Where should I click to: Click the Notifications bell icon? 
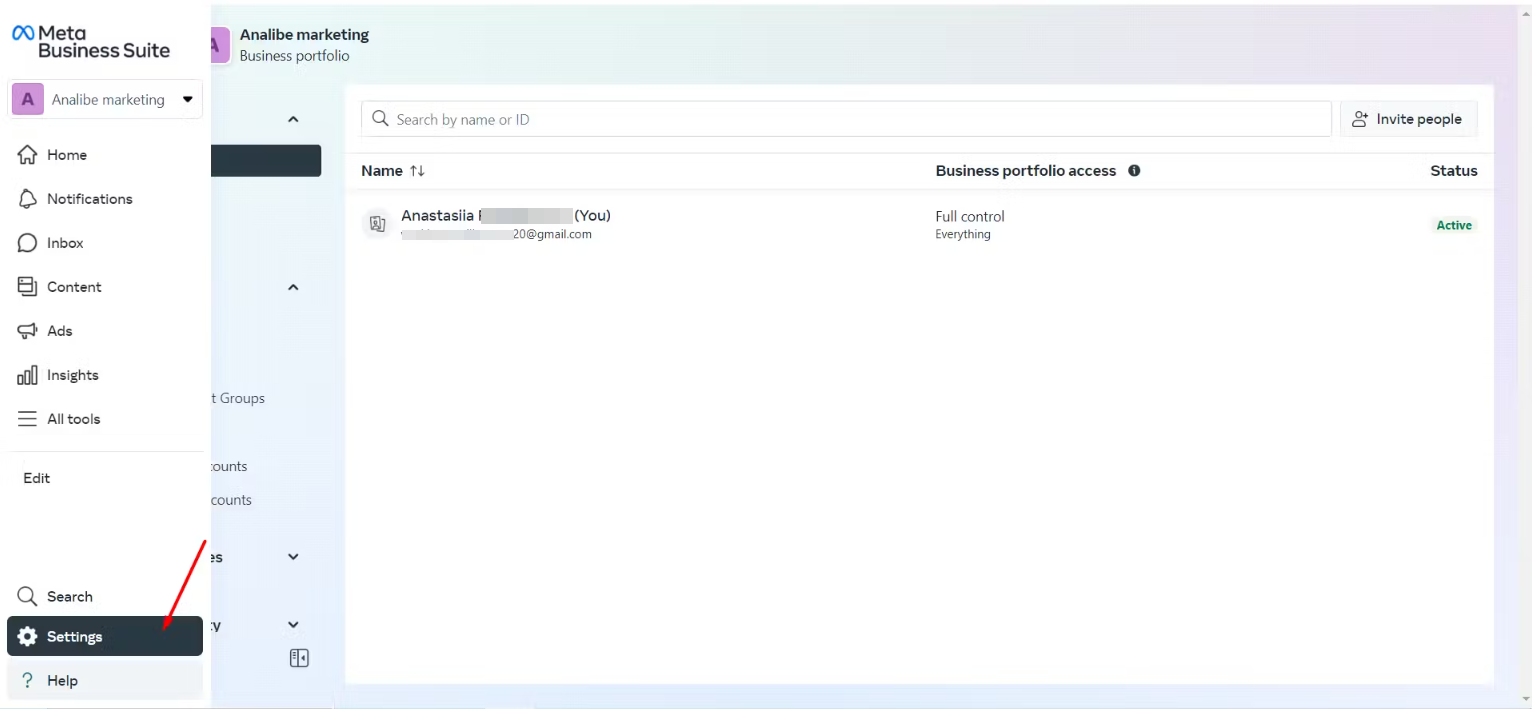pos(27,199)
